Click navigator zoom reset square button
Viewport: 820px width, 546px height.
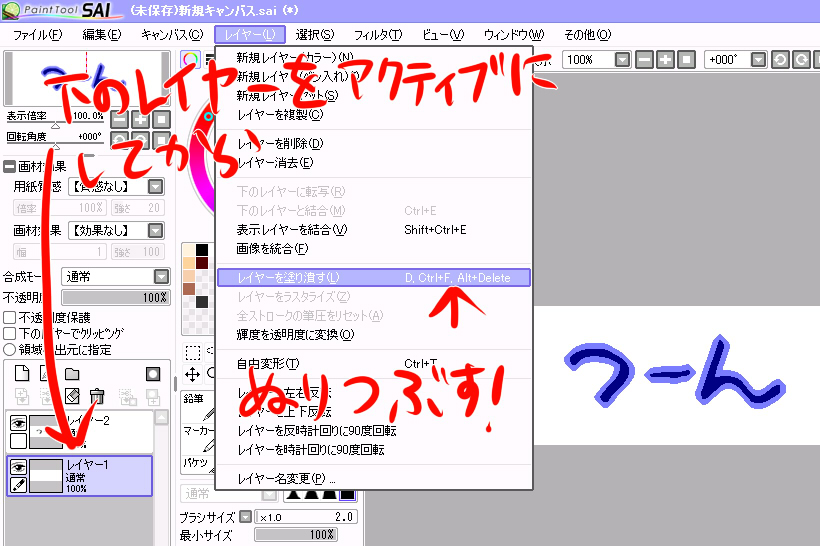161,120
